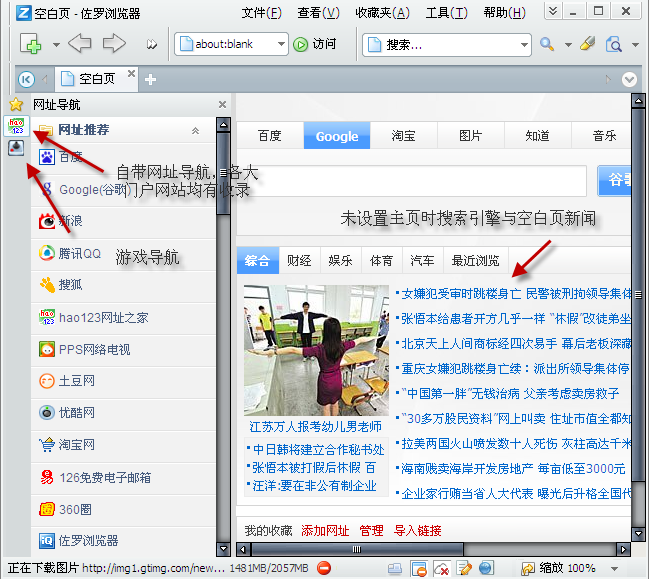
Task: Open 土豆网 in the site list
Action: pos(124,380)
